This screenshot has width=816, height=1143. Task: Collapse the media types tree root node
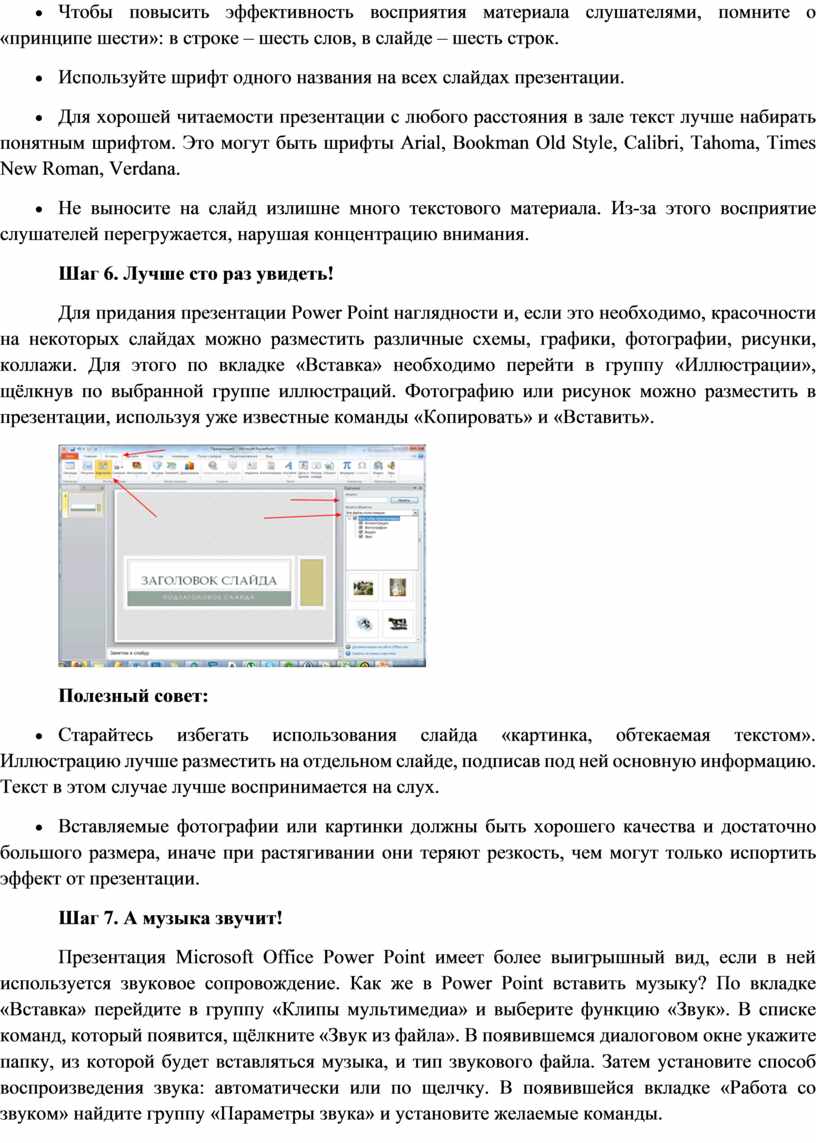351,518
